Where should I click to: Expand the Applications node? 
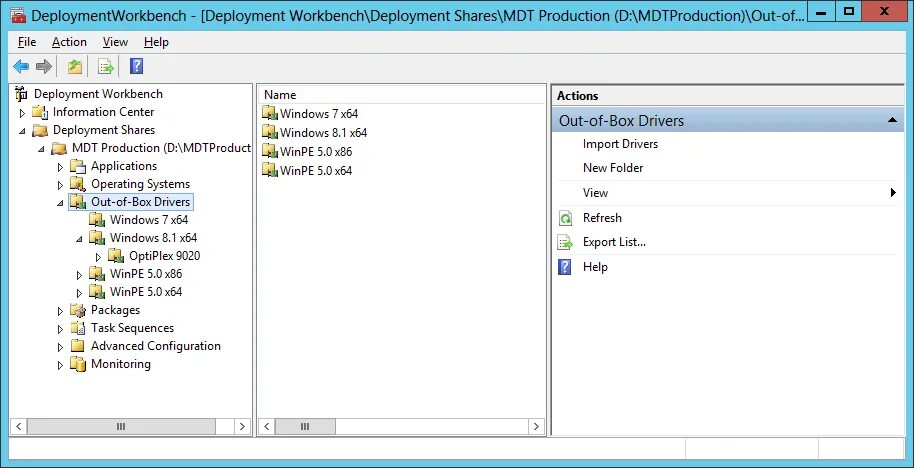[60, 167]
